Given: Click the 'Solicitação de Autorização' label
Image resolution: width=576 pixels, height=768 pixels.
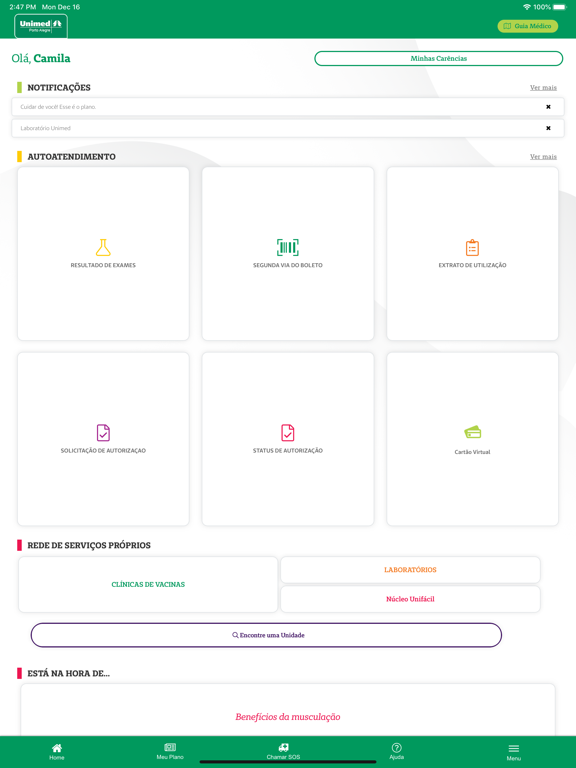Looking at the screenshot, I should point(103,451).
